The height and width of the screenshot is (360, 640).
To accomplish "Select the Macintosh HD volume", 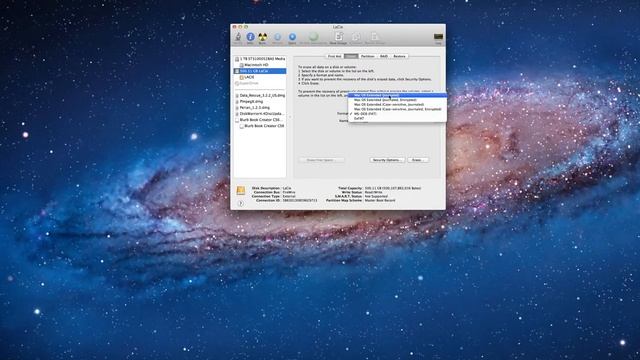I will (x=260, y=65).
